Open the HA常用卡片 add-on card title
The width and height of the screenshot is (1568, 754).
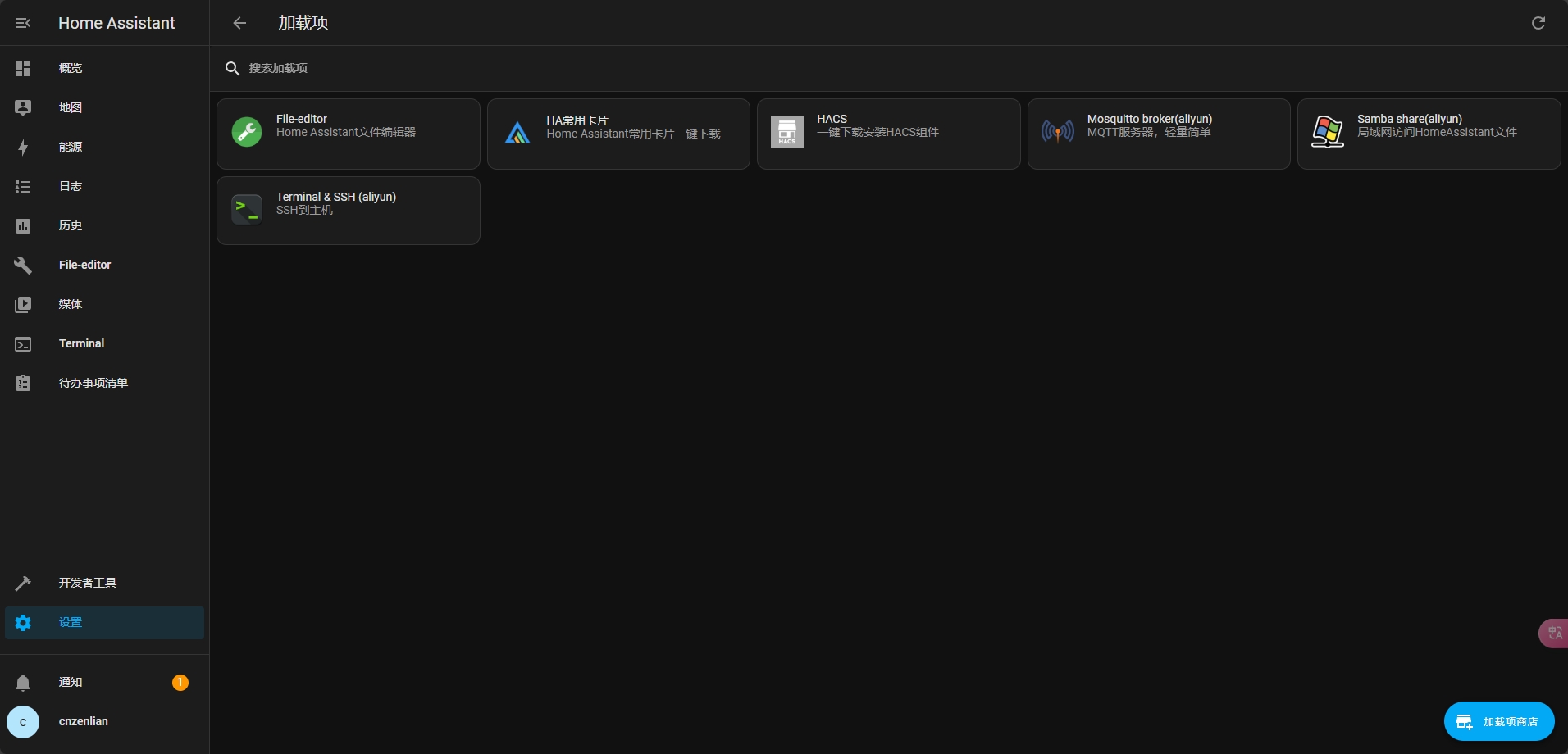(x=577, y=120)
